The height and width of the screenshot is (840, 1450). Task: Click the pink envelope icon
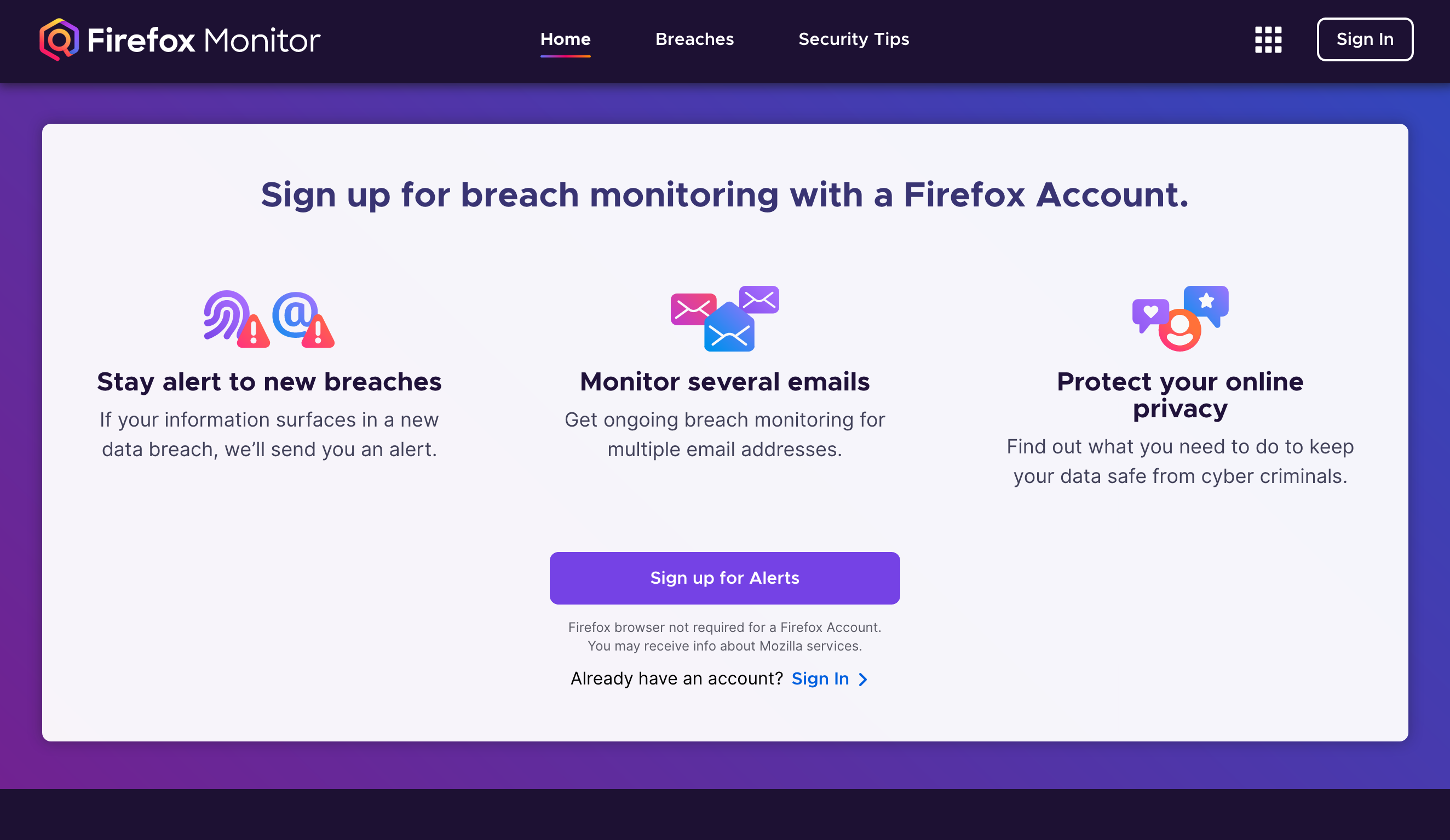pos(693,309)
